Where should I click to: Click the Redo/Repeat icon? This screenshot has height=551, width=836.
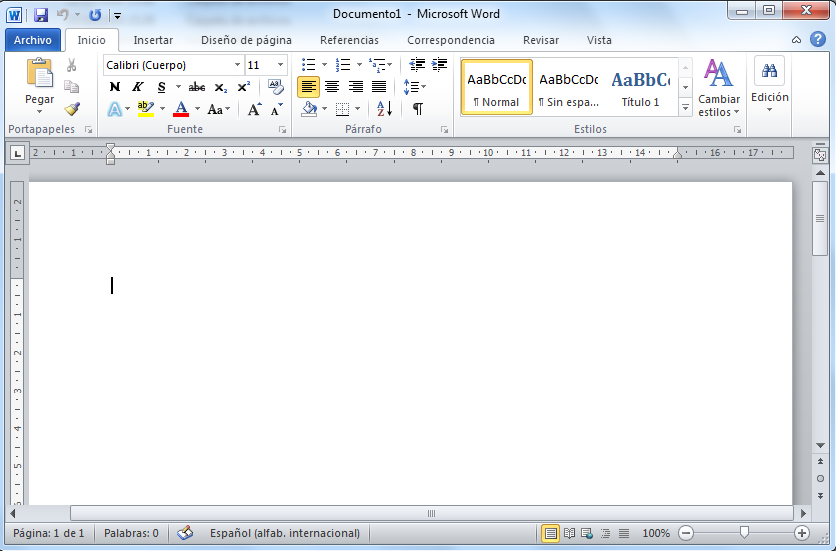95,15
